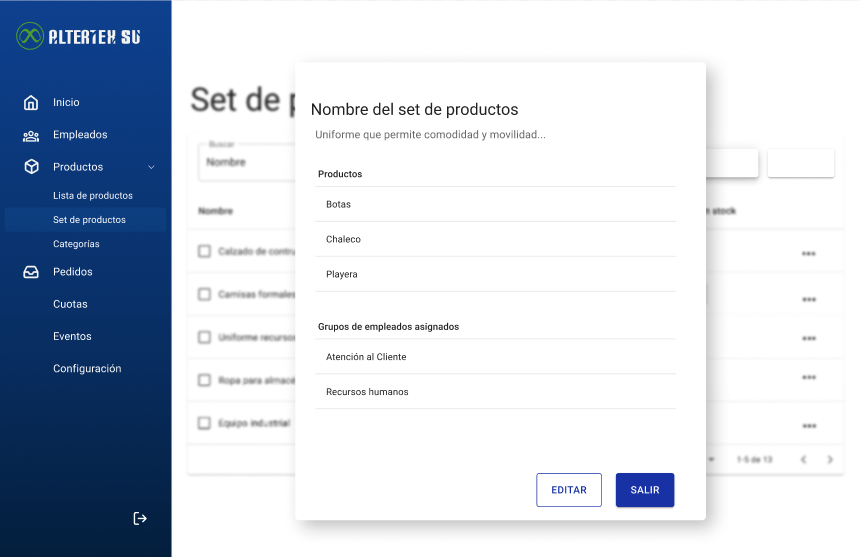Click Grupos de empleados asignados heading
860x557 pixels.
point(388,327)
